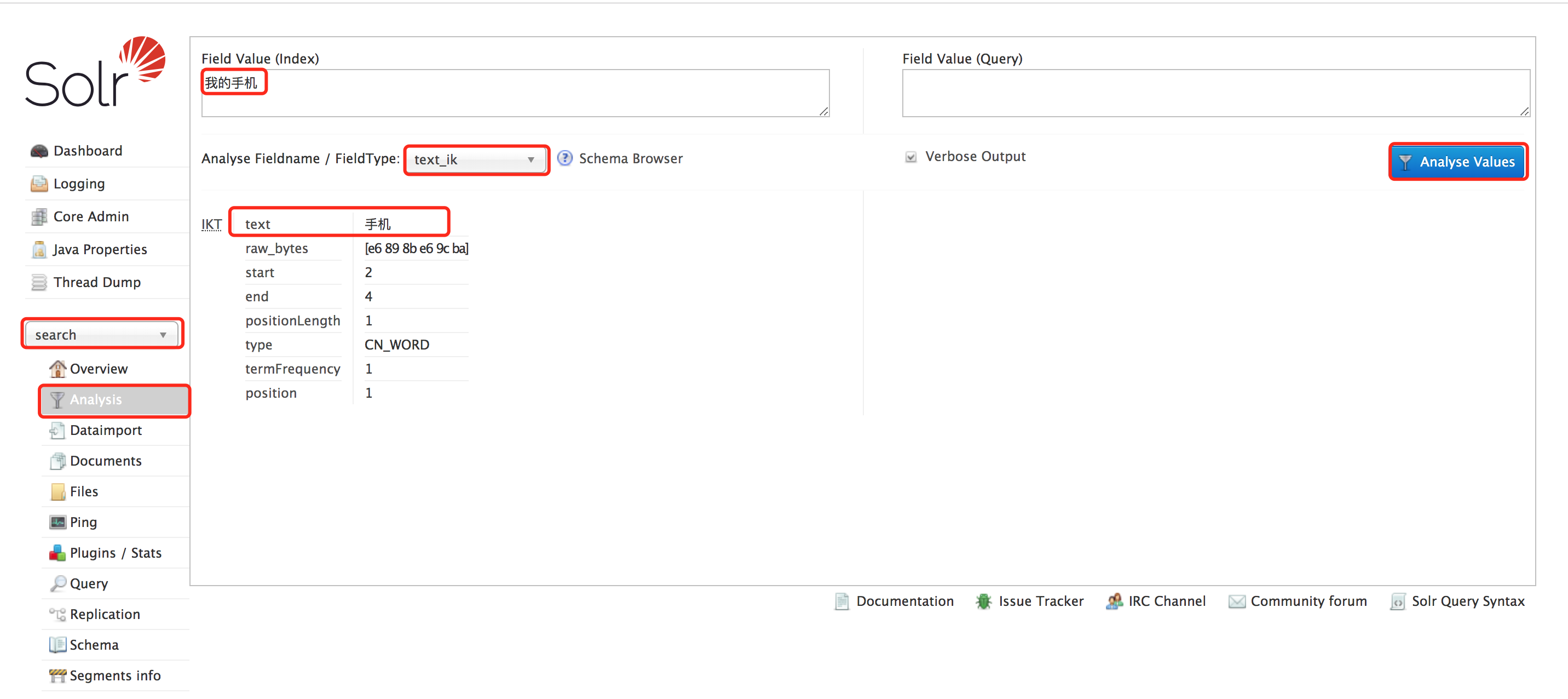Image resolution: width=1568 pixels, height=699 pixels.
Task: Open the Dataimport menu item
Action: pyautogui.click(x=105, y=431)
